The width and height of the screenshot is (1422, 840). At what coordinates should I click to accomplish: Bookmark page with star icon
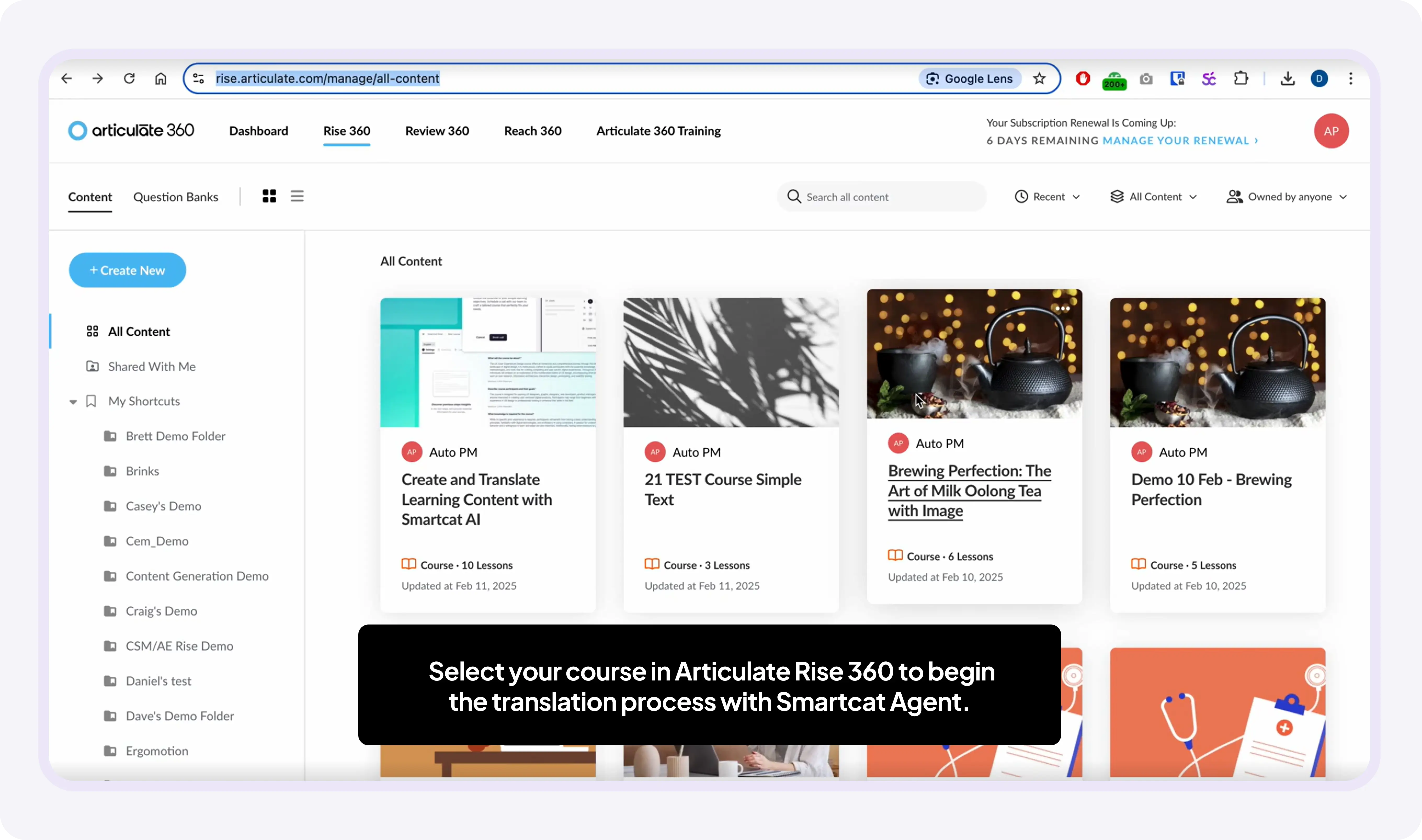(x=1039, y=78)
